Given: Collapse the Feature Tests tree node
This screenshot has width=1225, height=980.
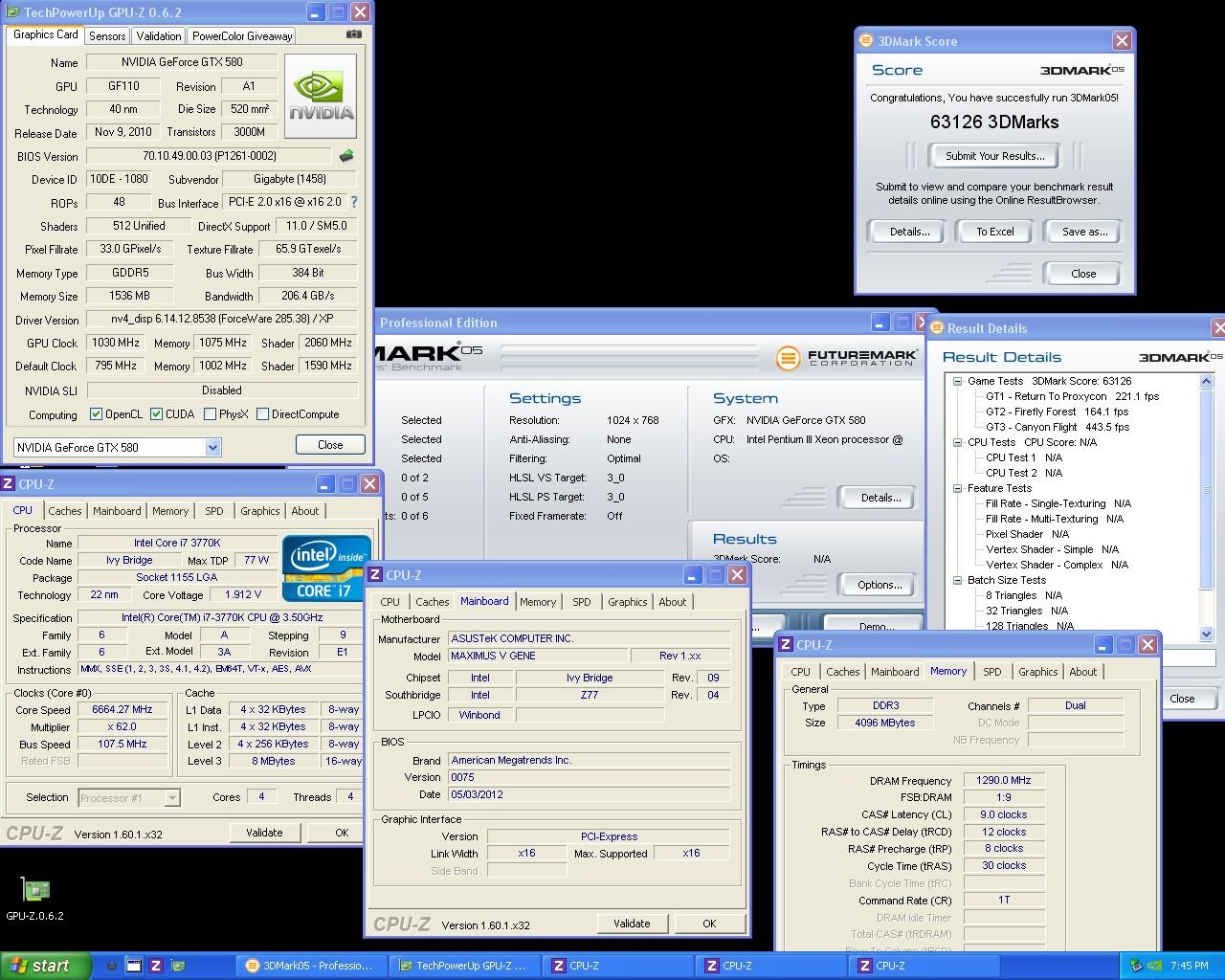Looking at the screenshot, I should tap(957, 488).
